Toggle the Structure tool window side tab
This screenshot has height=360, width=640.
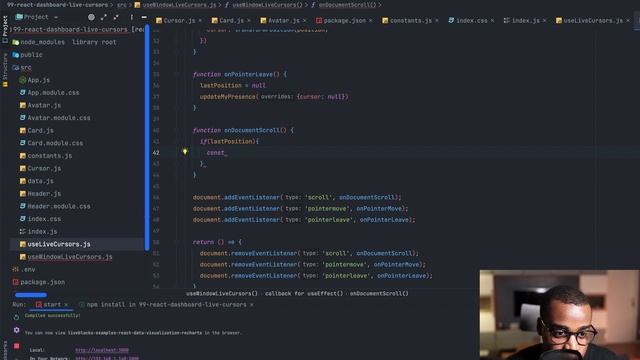(x=5, y=70)
